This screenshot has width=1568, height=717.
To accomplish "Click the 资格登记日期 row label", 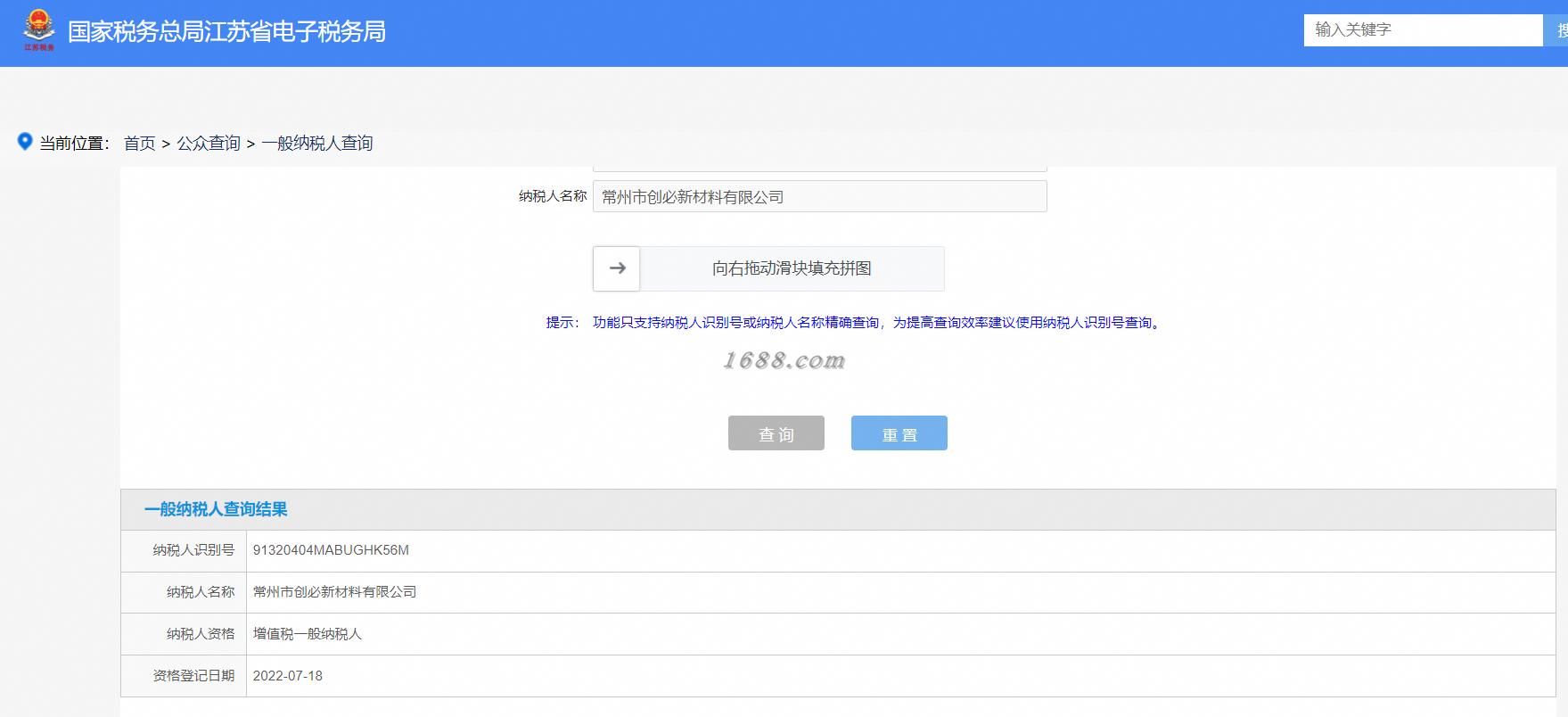I will click(193, 676).
